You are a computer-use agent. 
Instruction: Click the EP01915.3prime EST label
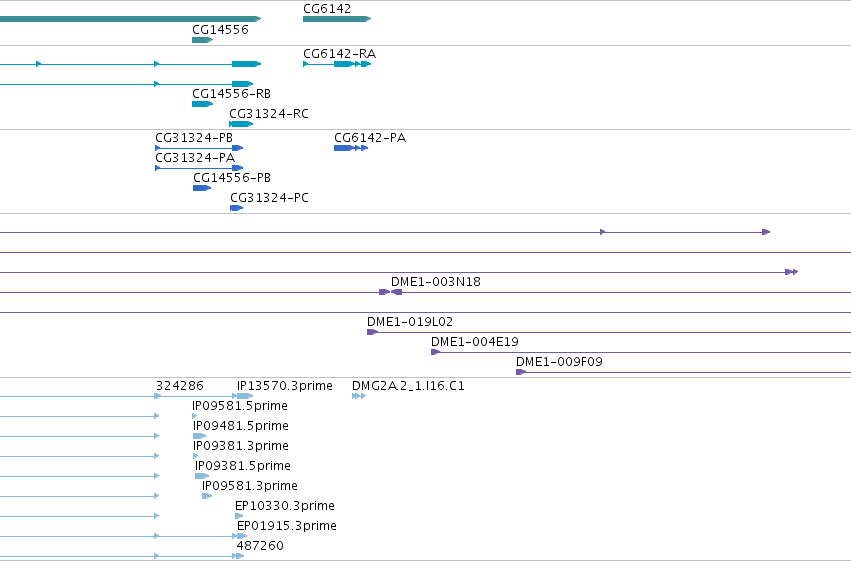pos(287,525)
